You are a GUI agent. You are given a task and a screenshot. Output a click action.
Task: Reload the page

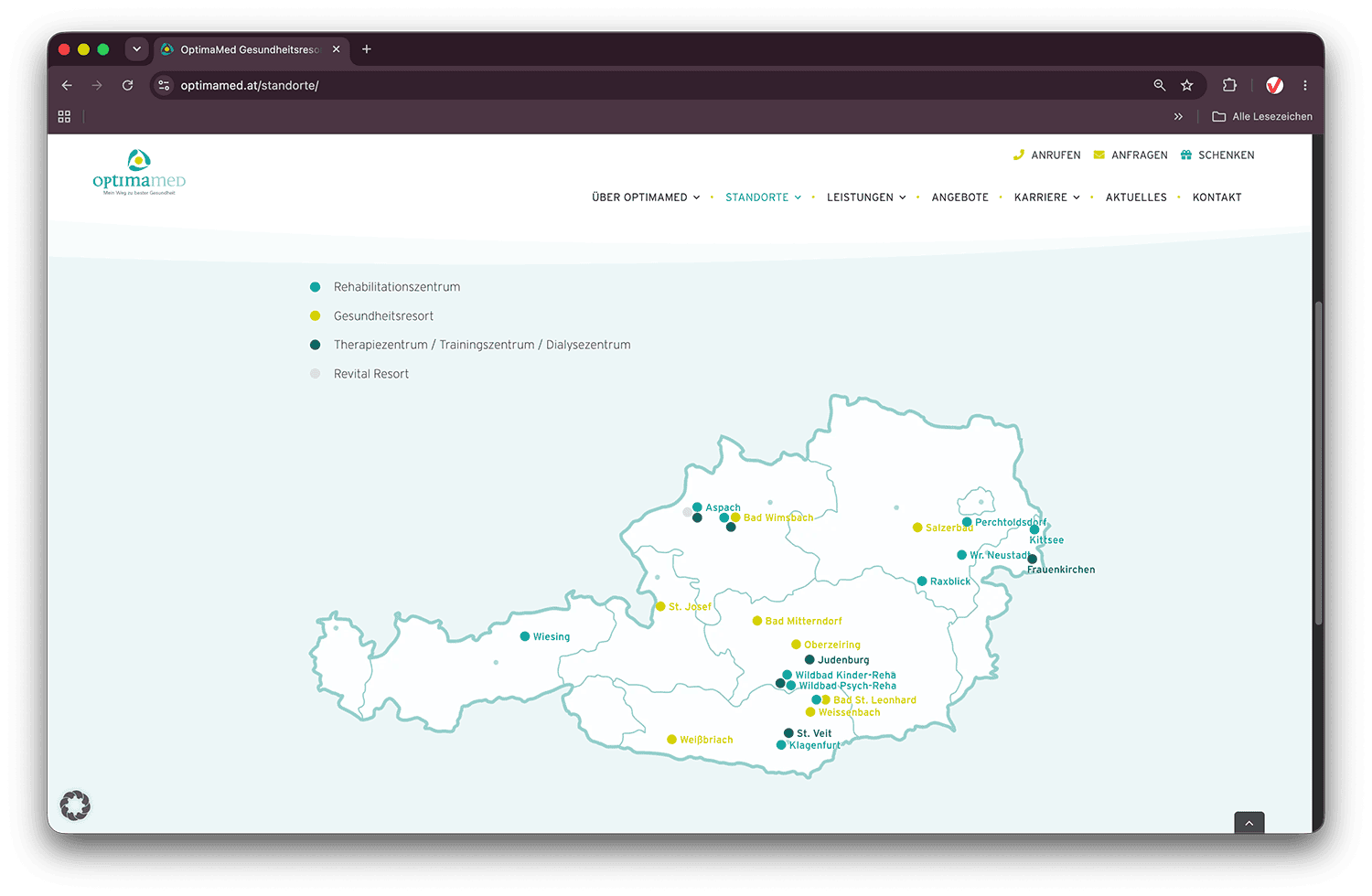128,85
